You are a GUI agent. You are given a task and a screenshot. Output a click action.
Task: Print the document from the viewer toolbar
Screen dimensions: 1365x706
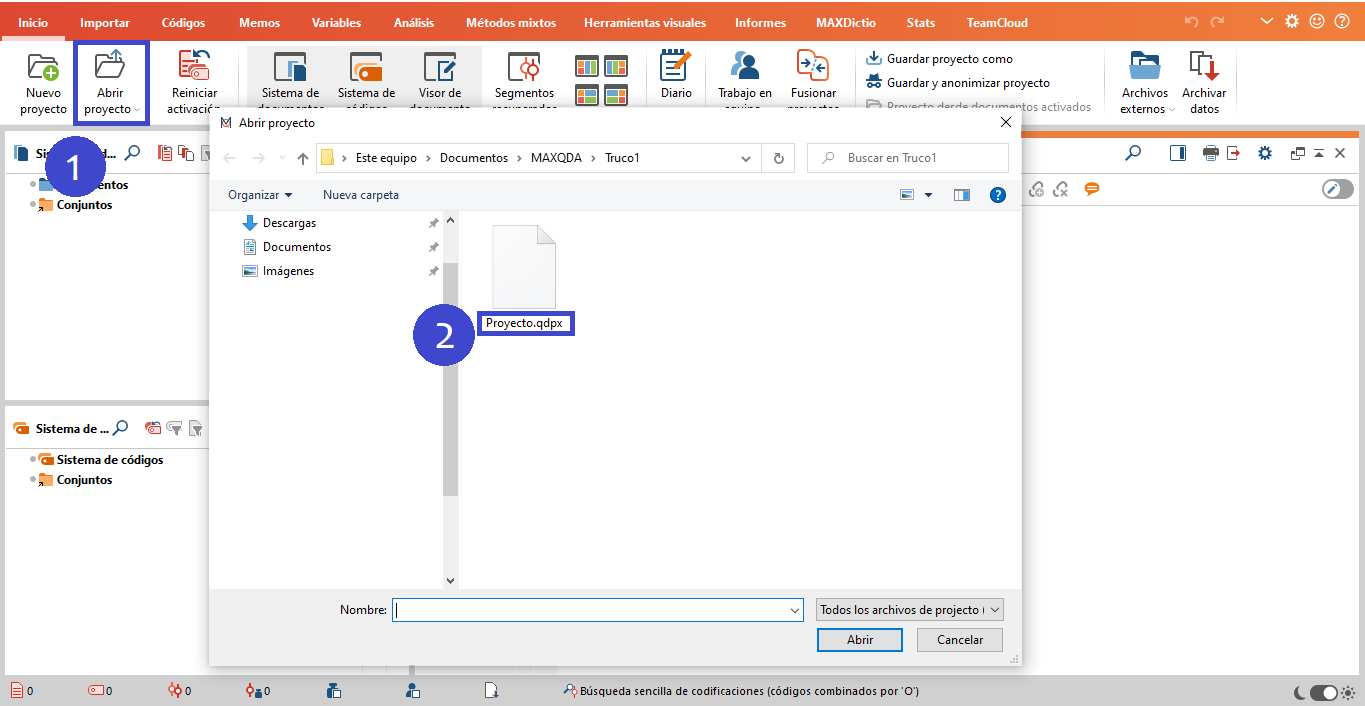[x=1210, y=153]
